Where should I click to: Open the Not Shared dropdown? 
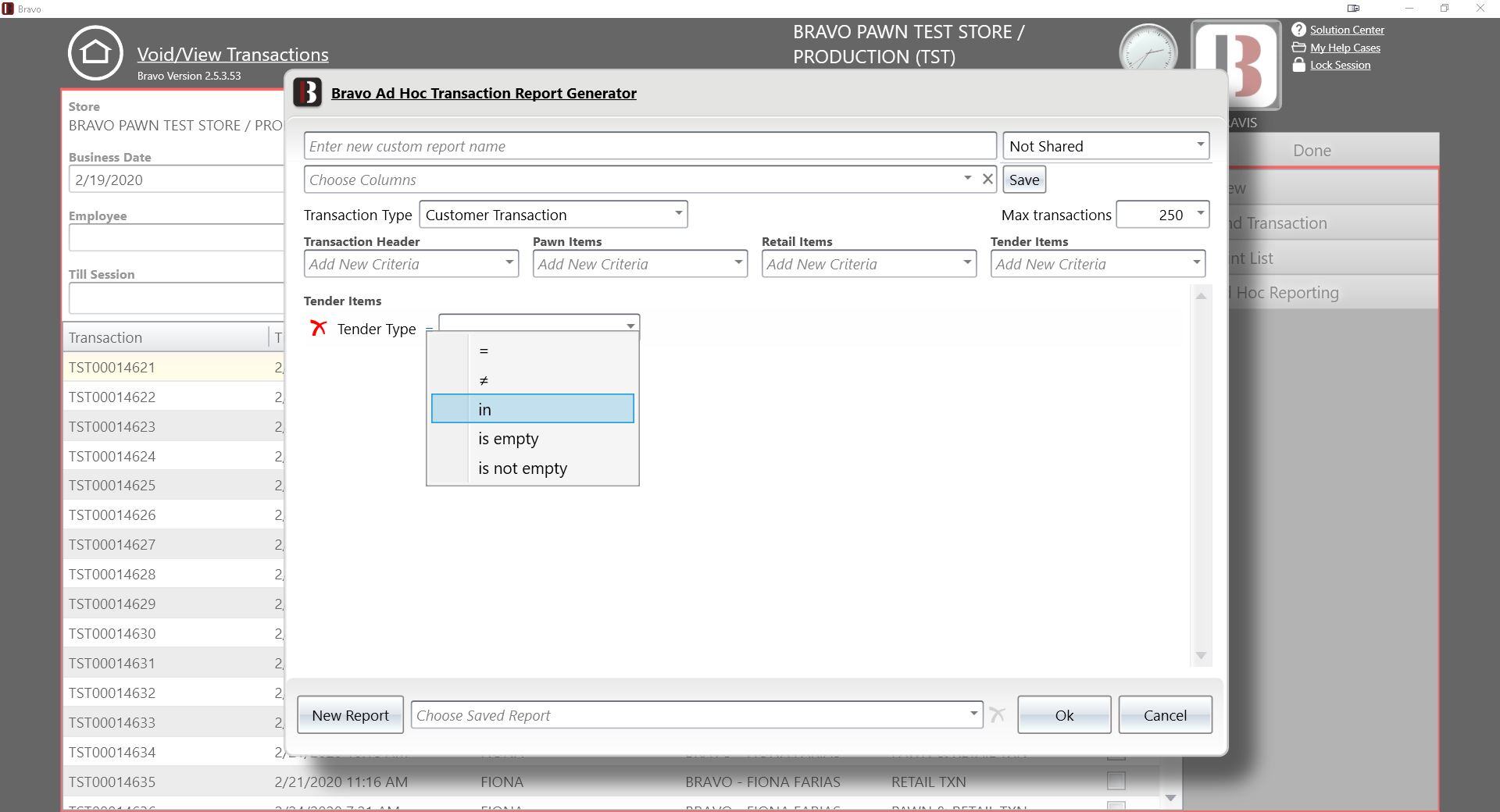tap(1105, 146)
